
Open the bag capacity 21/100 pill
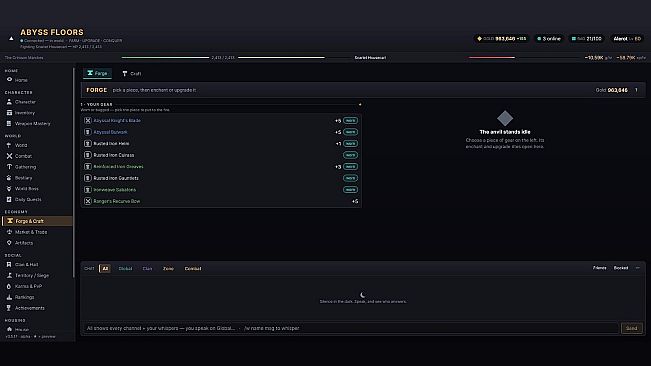point(586,39)
